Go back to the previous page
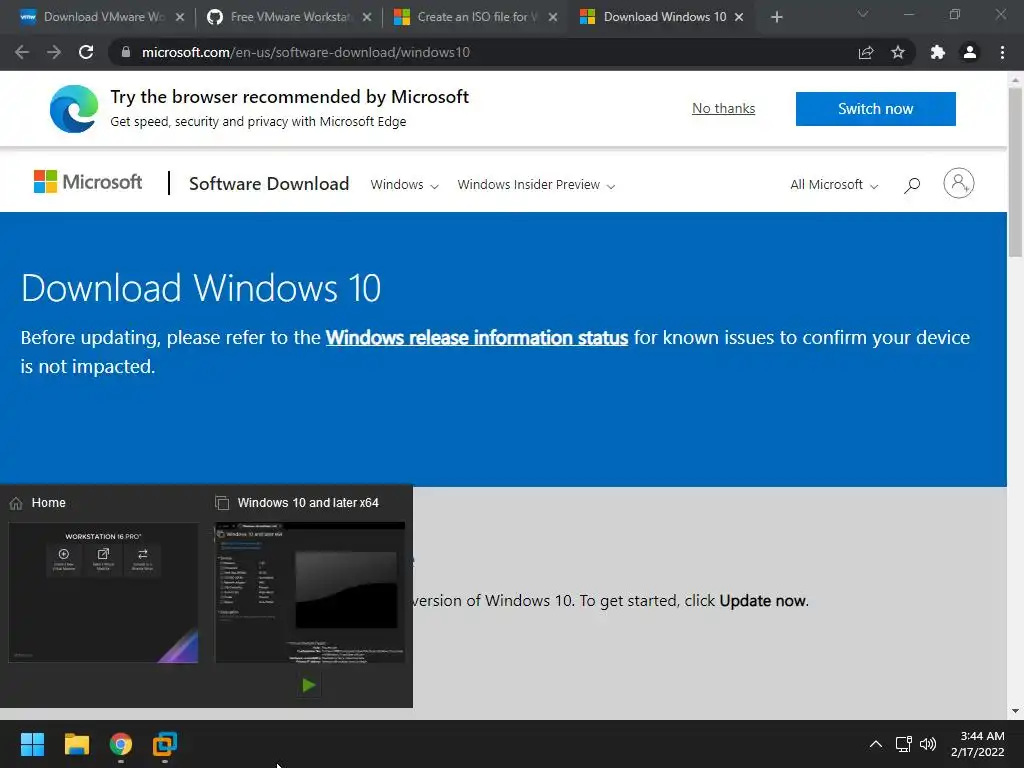1024x768 pixels. tap(22, 52)
